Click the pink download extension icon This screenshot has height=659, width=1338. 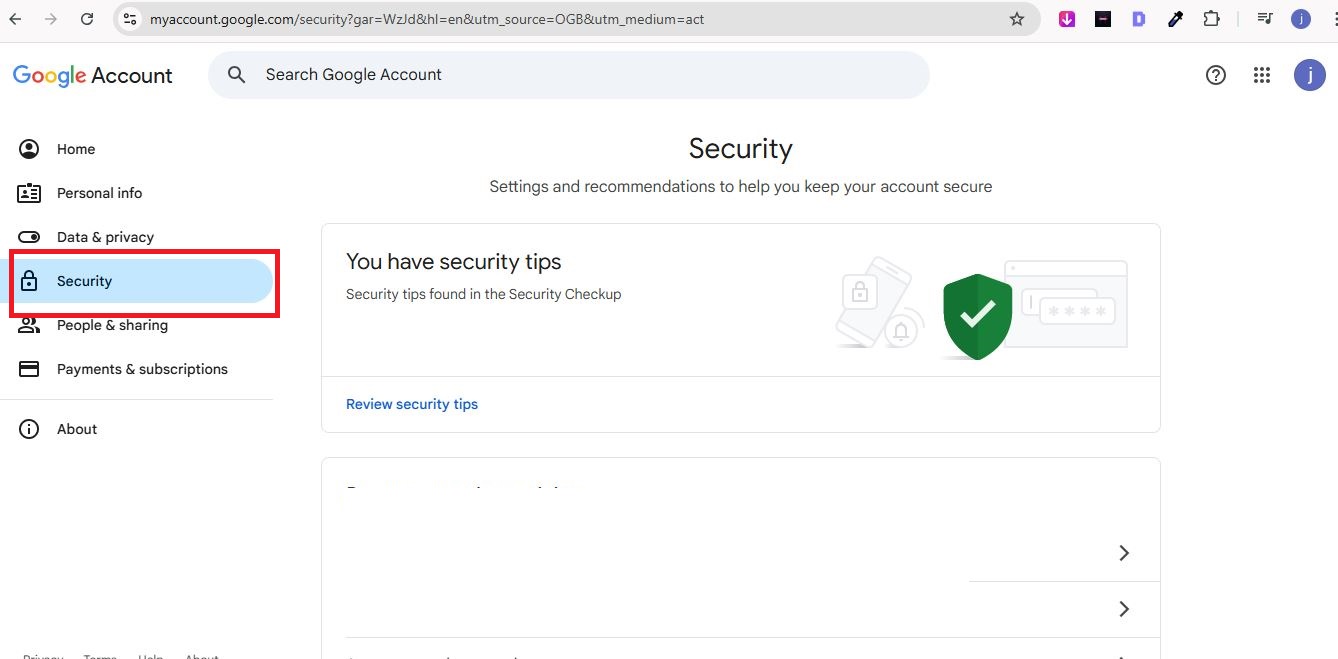tap(1066, 18)
